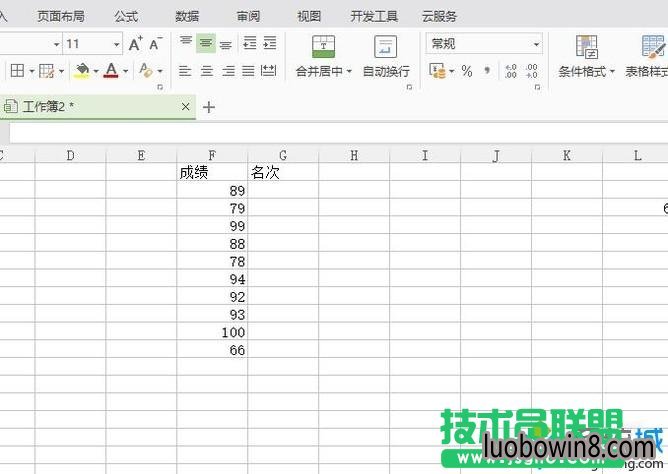668x474 pixels.
Task: Toggle 自动换行 wrap text
Action: click(x=386, y=57)
